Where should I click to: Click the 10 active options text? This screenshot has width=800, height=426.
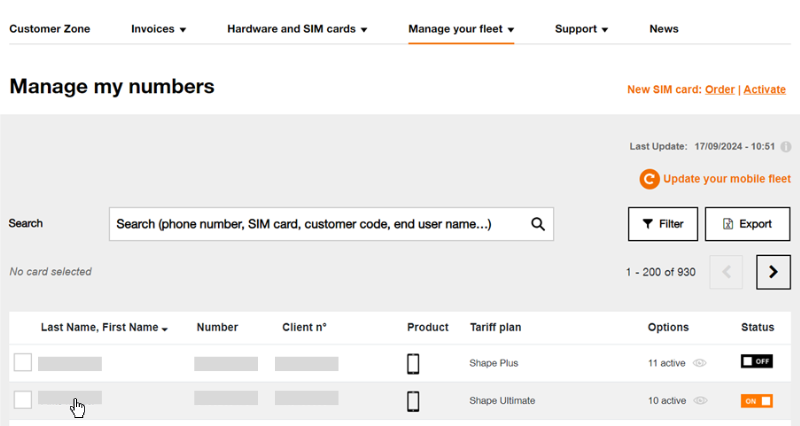pyautogui.click(x=667, y=401)
